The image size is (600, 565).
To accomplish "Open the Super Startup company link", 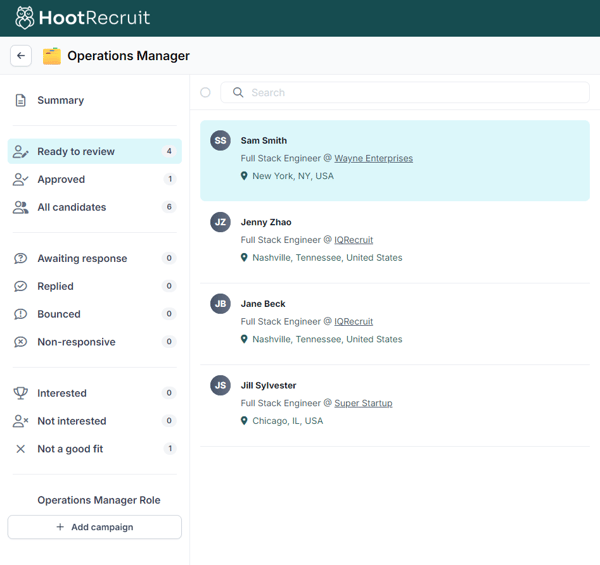I will click(363, 403).
